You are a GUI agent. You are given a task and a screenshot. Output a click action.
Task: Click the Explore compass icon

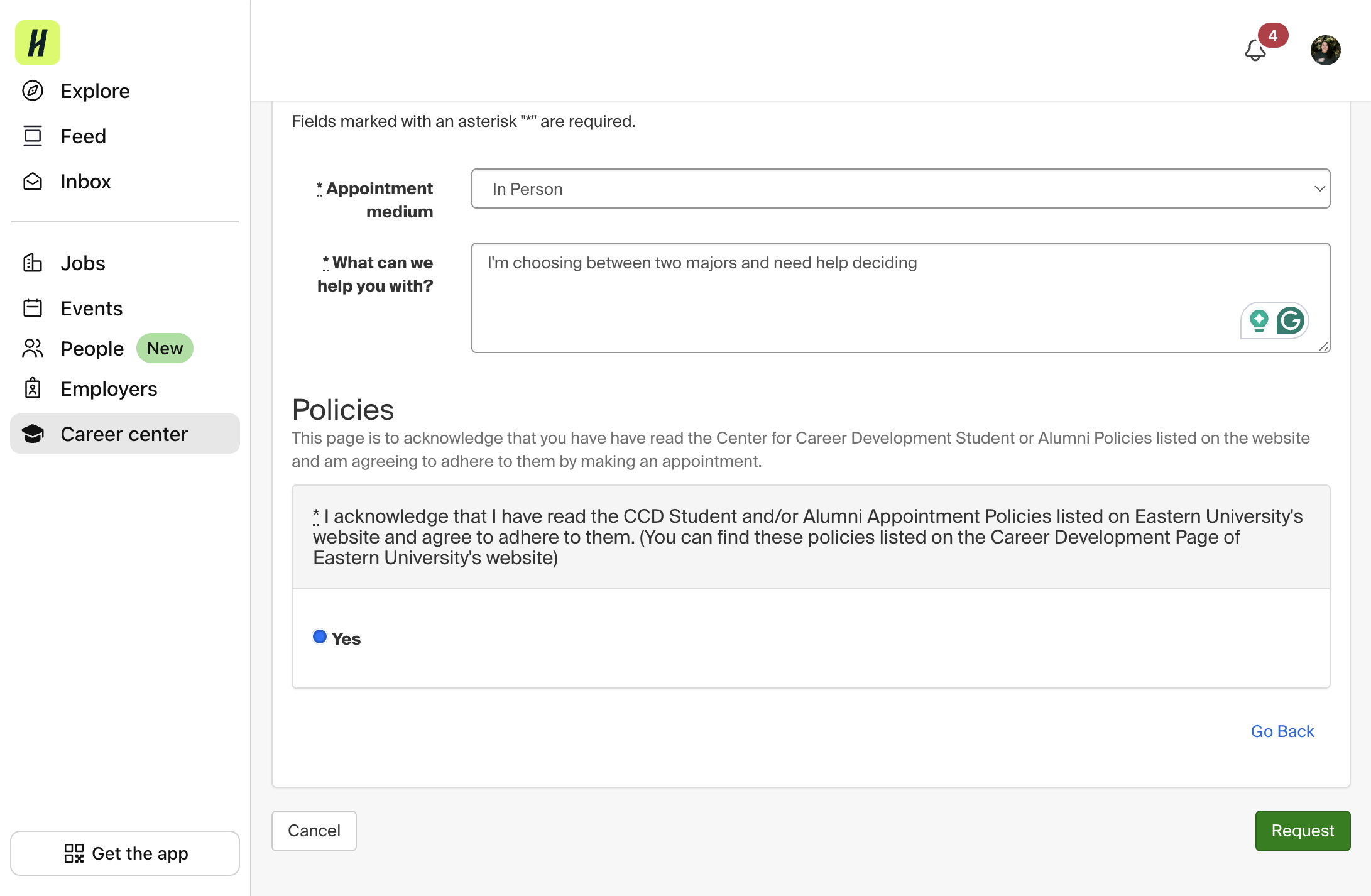(33, 91)
